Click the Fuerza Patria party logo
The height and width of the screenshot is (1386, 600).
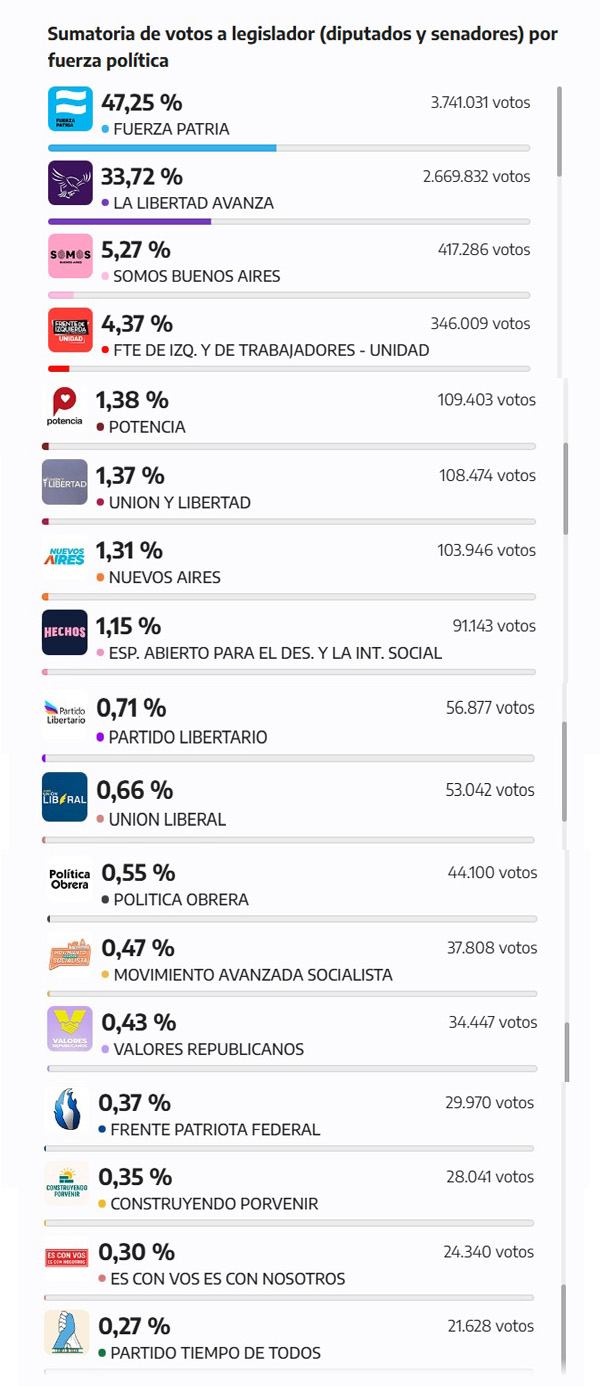point(70,109)
